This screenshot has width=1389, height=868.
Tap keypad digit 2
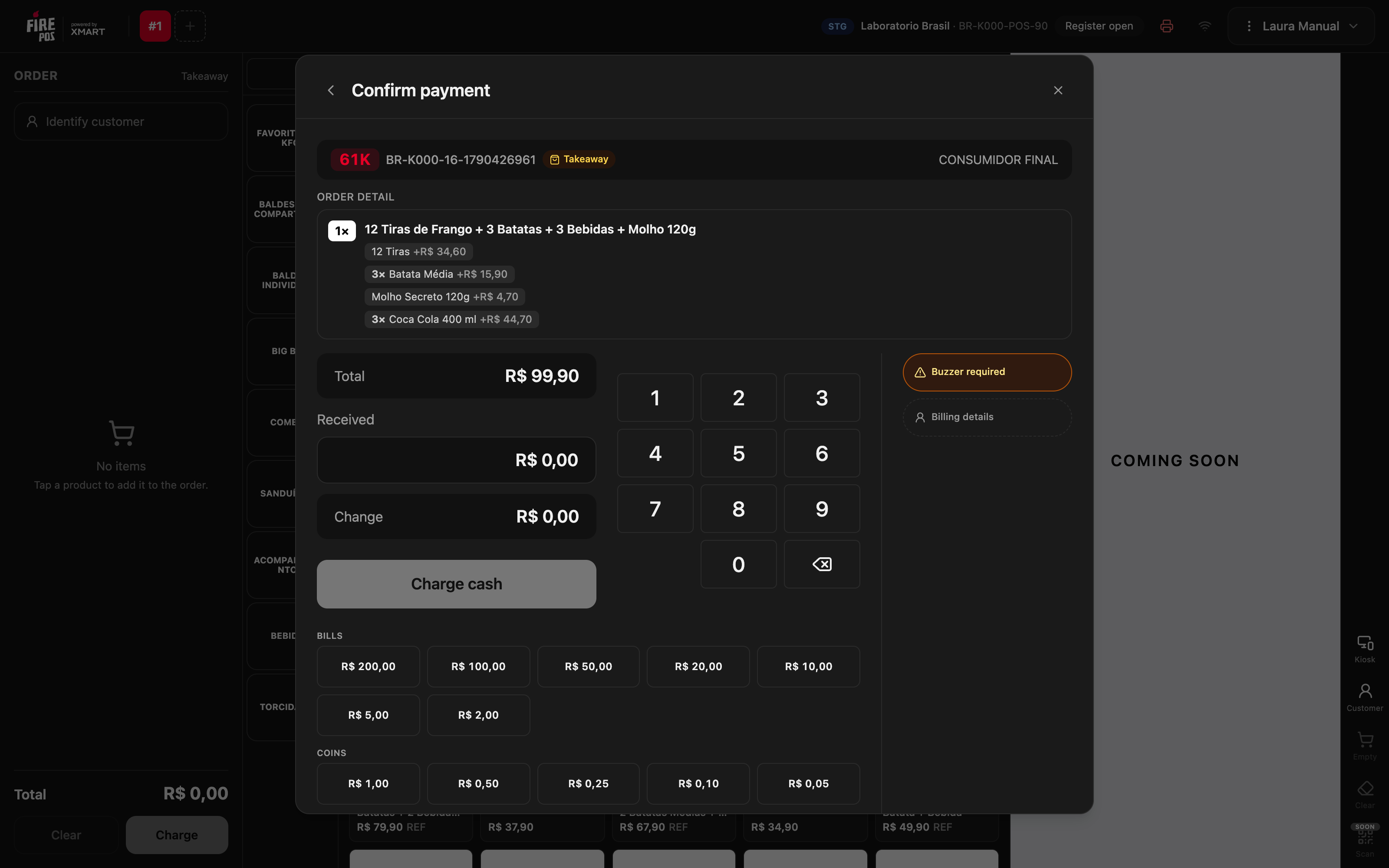(x=738, y=398)
